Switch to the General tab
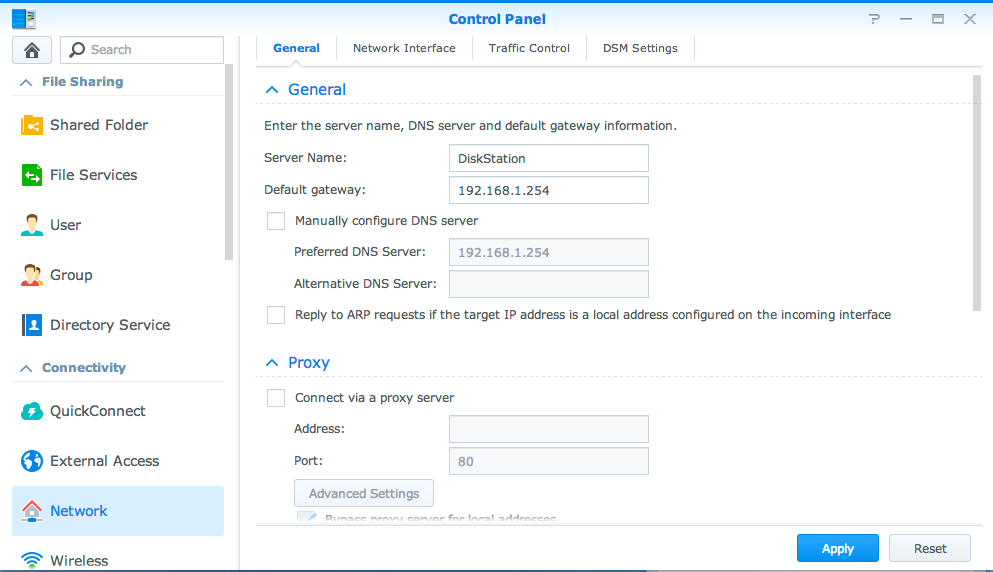This screenshot has height=572, width=993. 296,48
